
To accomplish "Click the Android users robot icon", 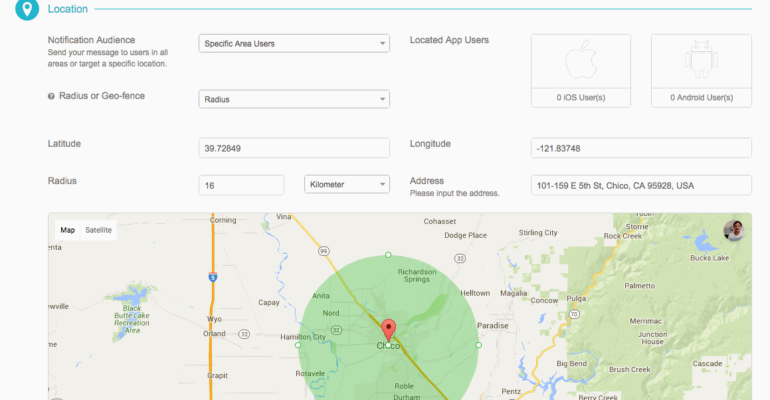I will [x=701, y=60].
